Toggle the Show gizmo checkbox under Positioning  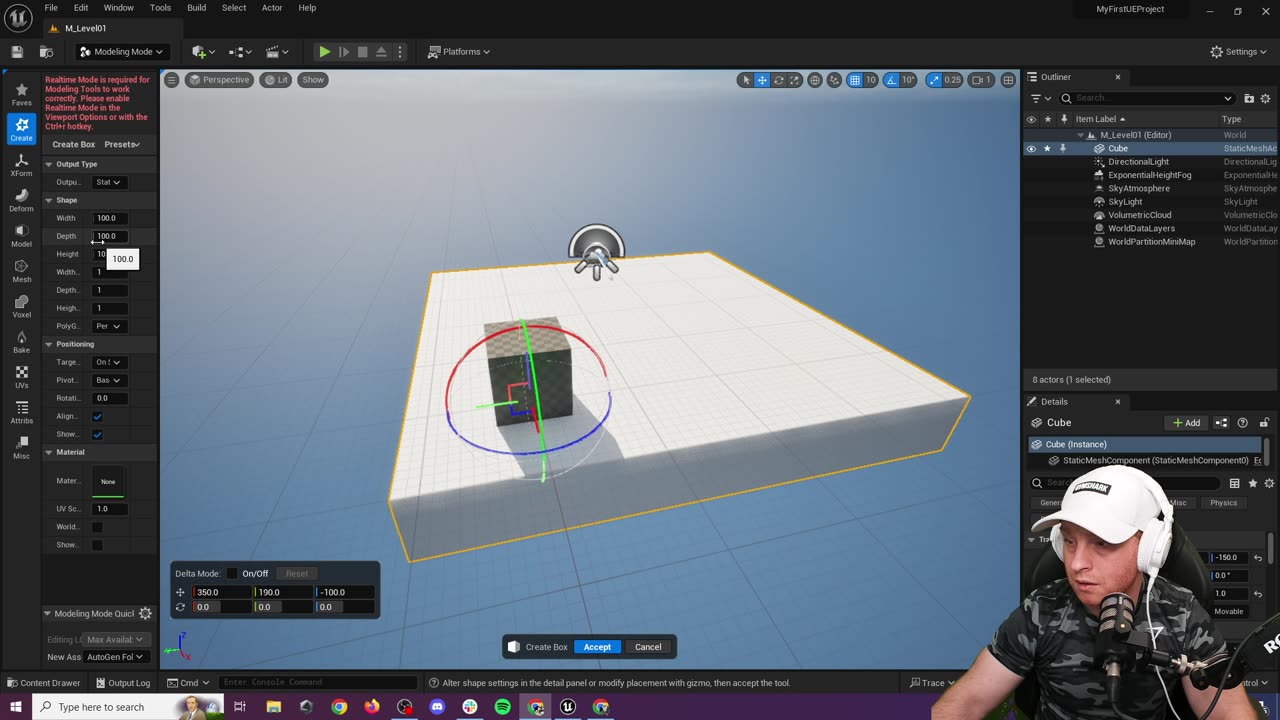[97, 434]
